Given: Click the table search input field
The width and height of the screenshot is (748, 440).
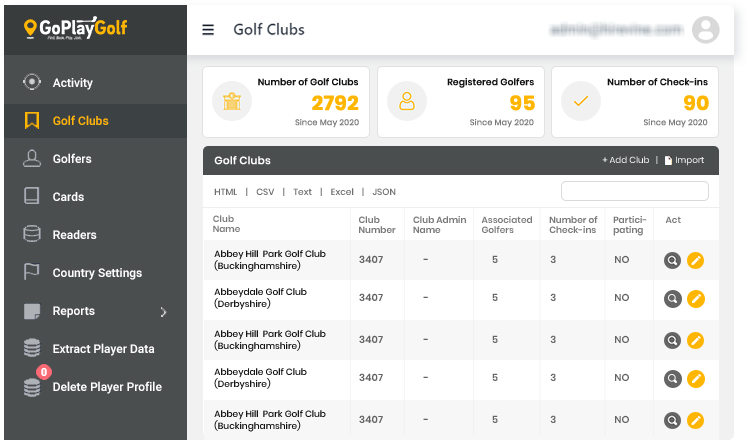Looking at the screenshot, I should [x=635, y=191].
